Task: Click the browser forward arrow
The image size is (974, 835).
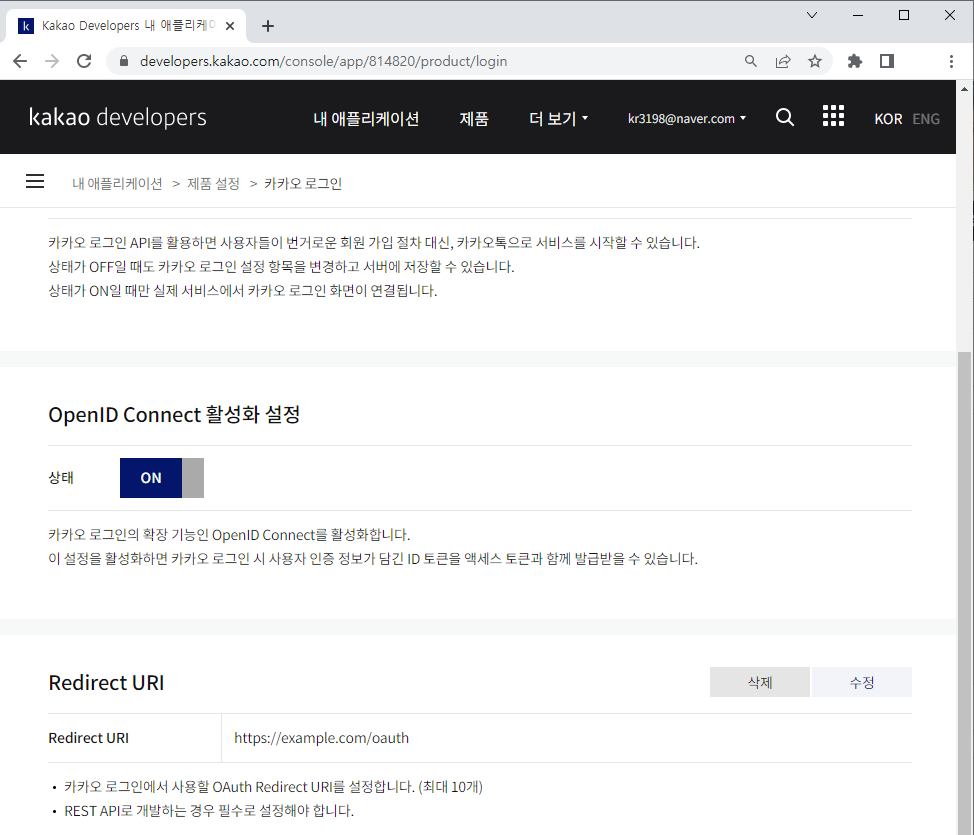Action: pos(52,61)
